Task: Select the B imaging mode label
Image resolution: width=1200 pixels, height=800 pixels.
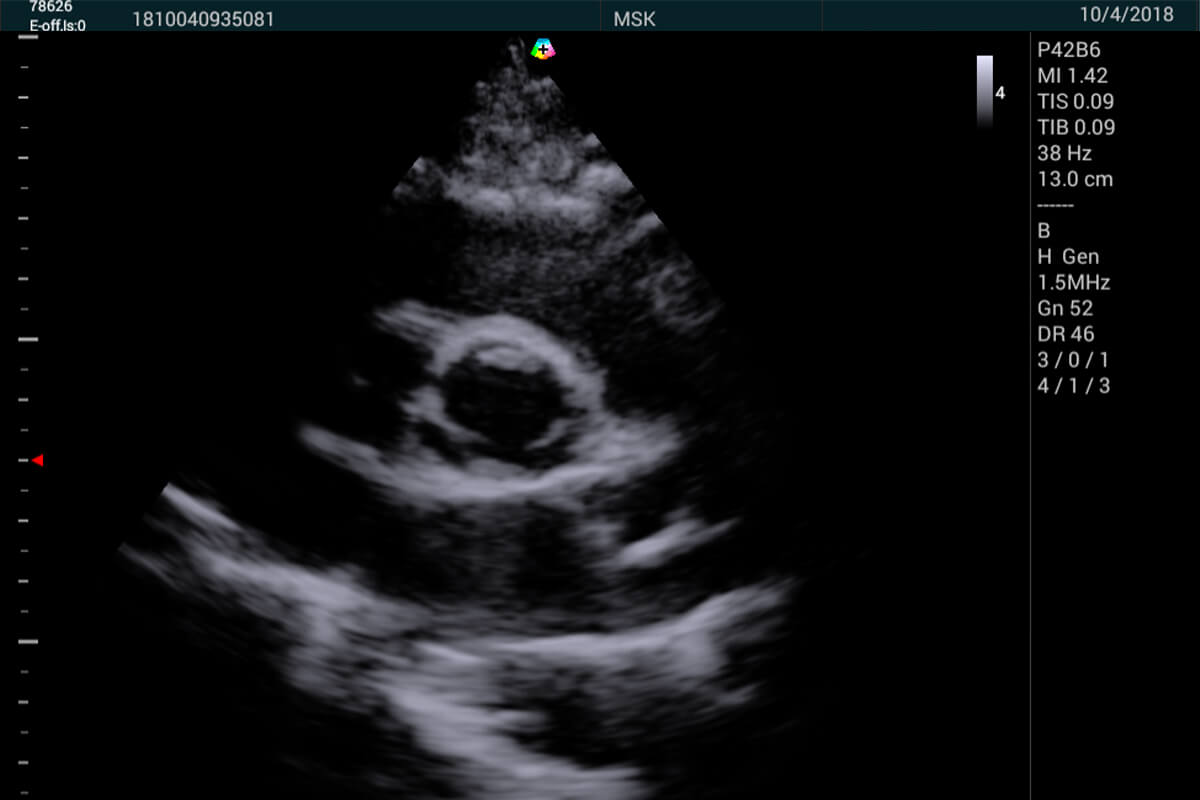Action: pos(1044,230)
